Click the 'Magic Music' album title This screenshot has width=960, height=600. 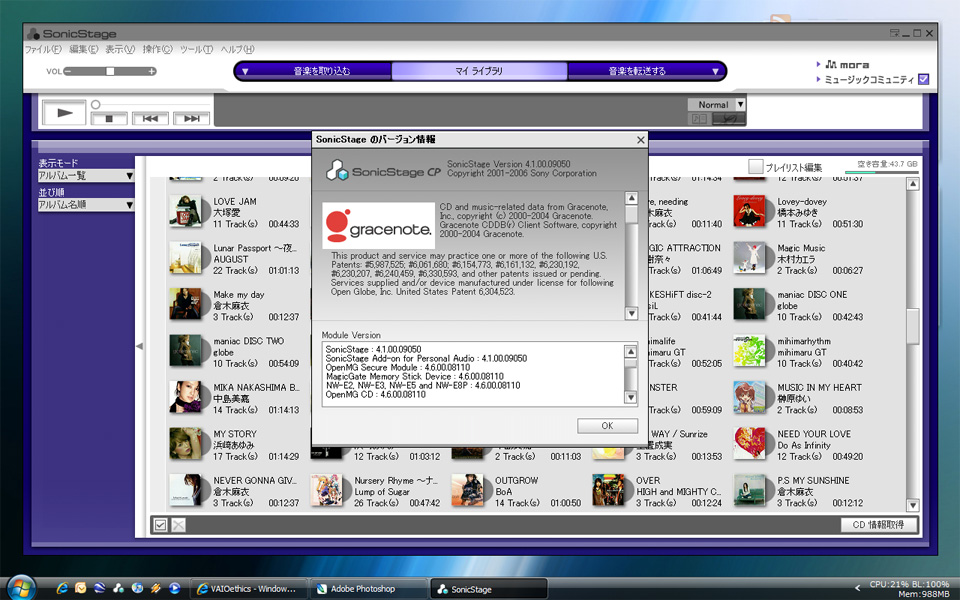801,248
